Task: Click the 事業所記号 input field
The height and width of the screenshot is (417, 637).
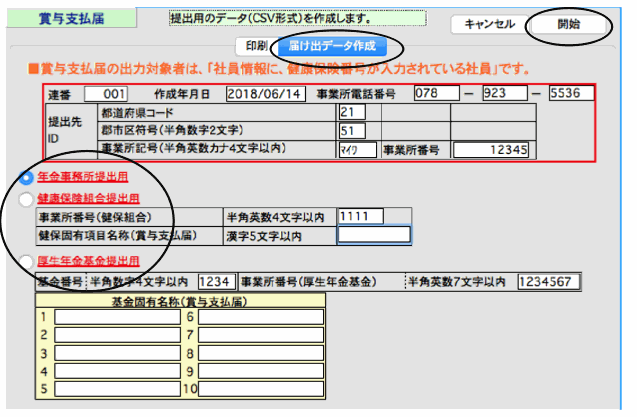Action: click(x=358, y=150)
